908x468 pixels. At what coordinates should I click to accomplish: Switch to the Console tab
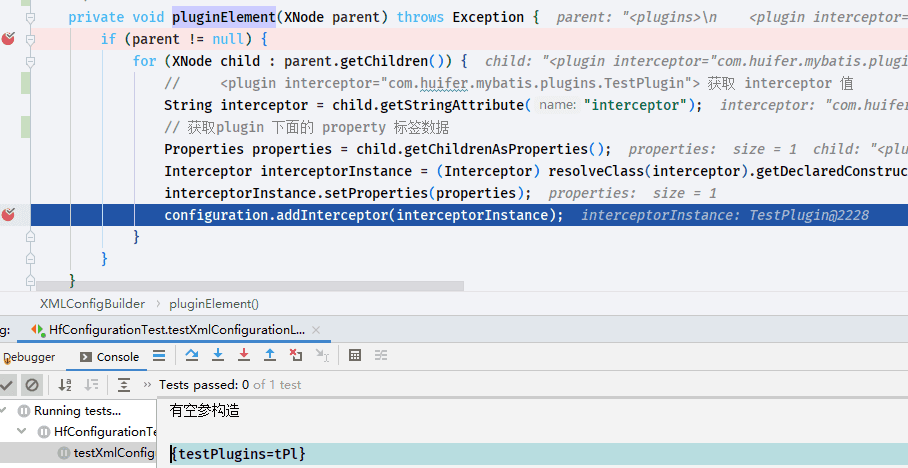(x=109, y=357)
